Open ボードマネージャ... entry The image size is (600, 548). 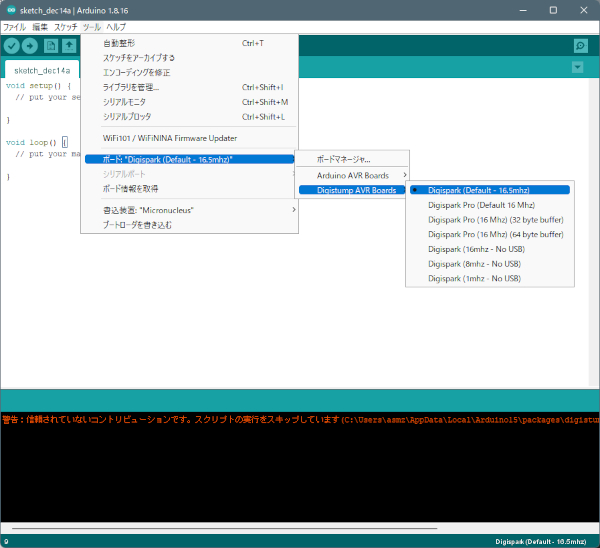pyautogui.click(x=352, y=159)
